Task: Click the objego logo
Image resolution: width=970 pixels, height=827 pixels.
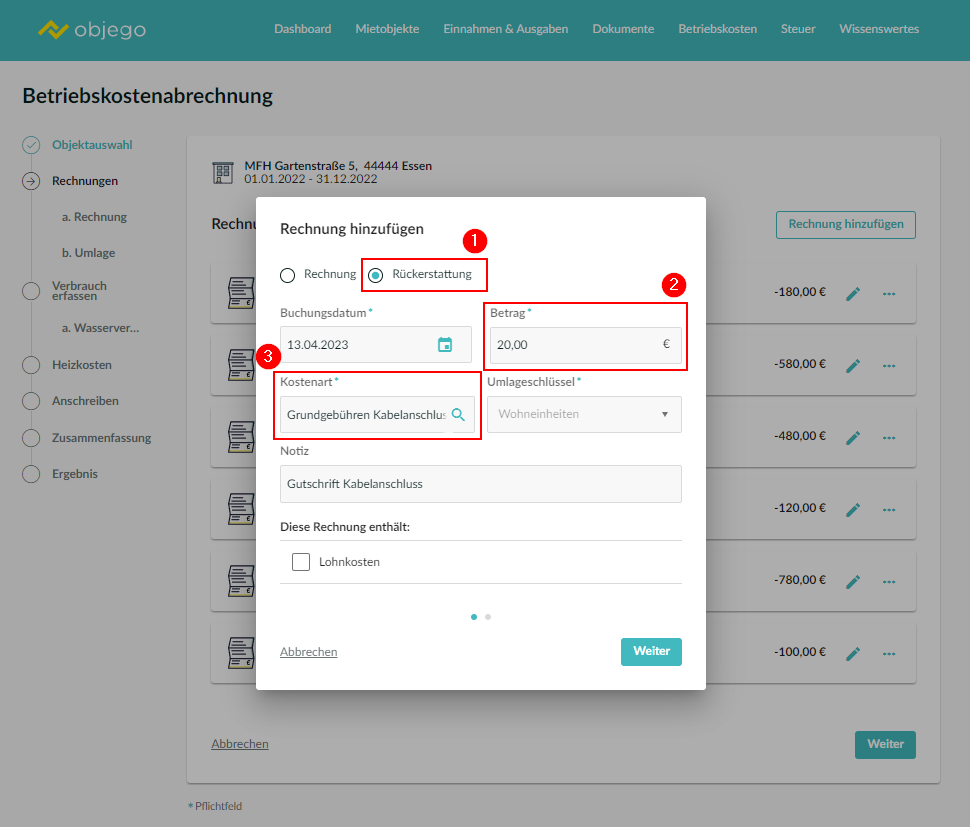Action: tap(92, 30)
